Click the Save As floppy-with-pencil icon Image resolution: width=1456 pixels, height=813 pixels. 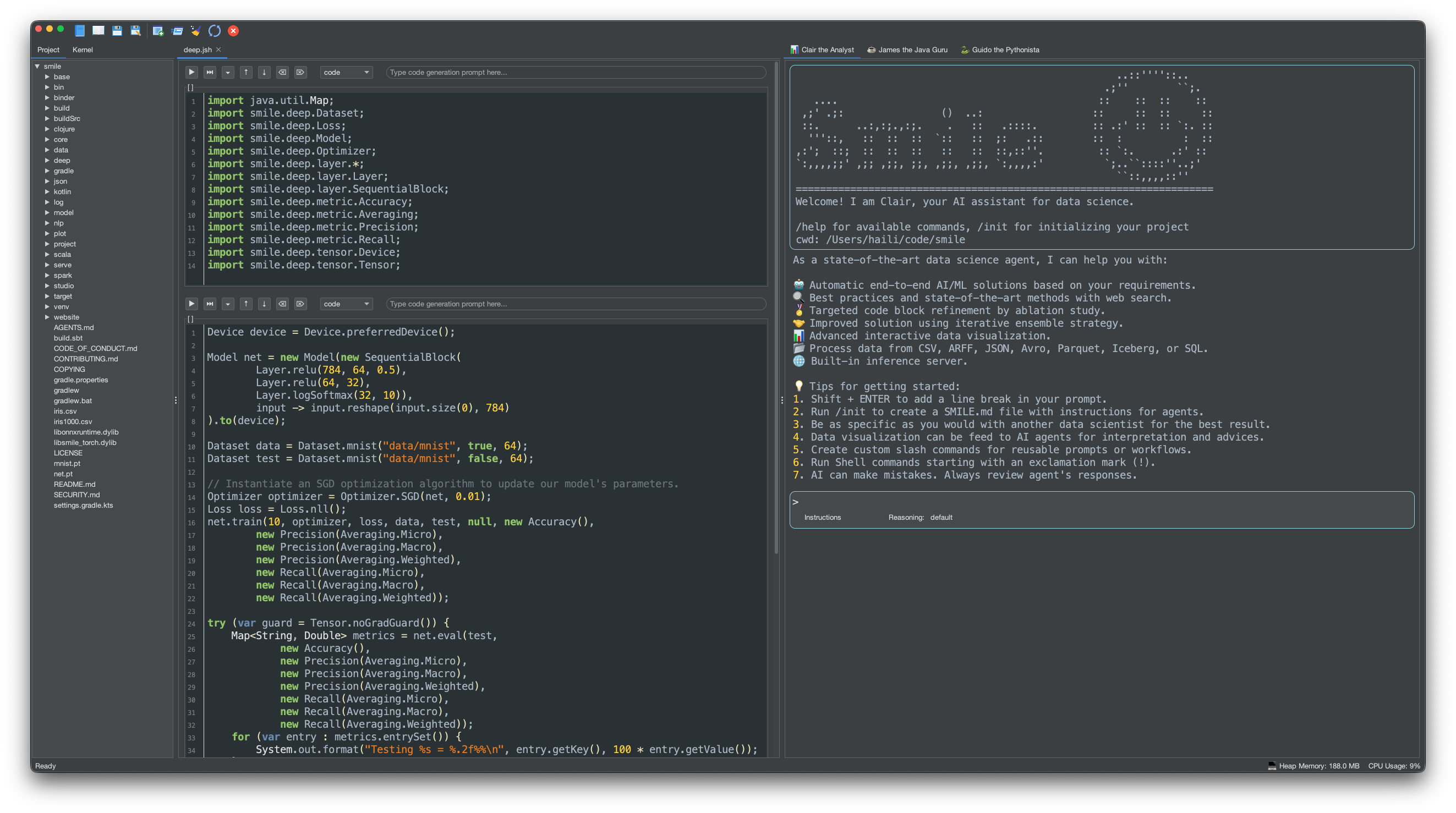click(x=136, y=30)
